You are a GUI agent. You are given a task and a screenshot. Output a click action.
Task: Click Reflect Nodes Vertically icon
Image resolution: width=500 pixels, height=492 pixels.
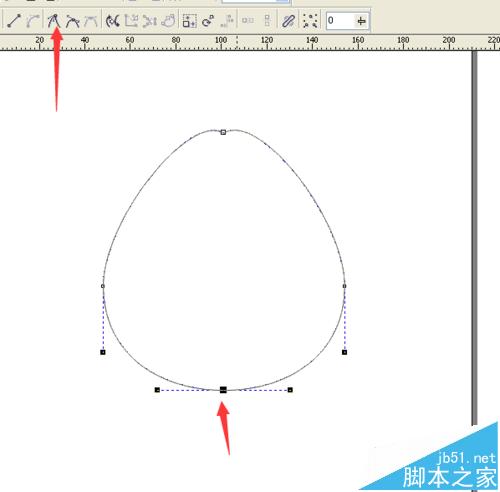pos(267,21)
